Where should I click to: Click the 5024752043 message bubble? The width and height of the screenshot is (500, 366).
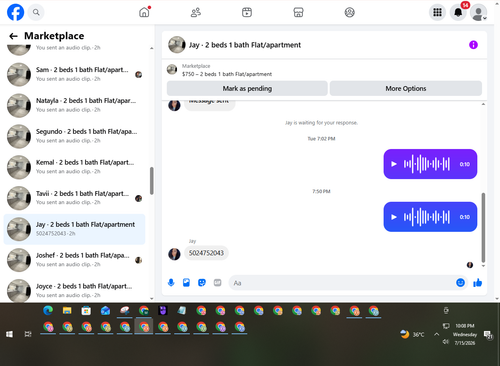click(206, 253)
